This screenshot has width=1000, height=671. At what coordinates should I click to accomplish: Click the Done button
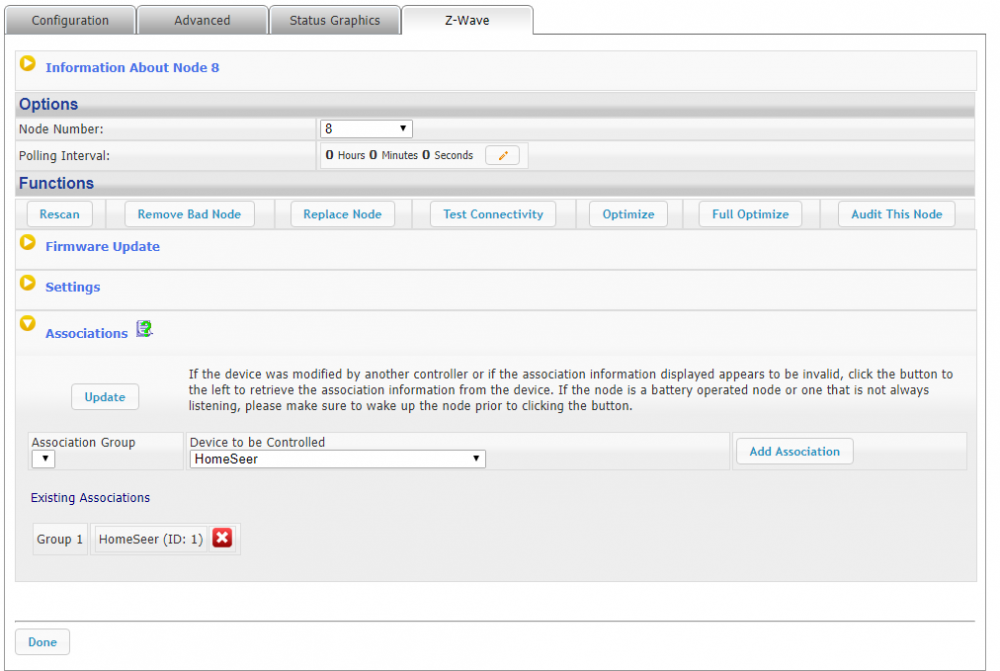click(x=42, y=642)
